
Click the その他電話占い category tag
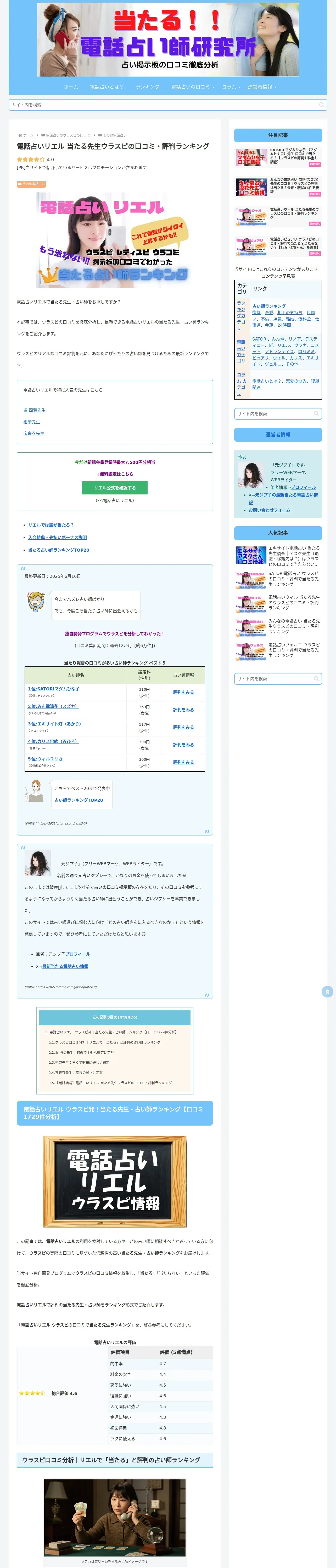(x=31, y=184)
